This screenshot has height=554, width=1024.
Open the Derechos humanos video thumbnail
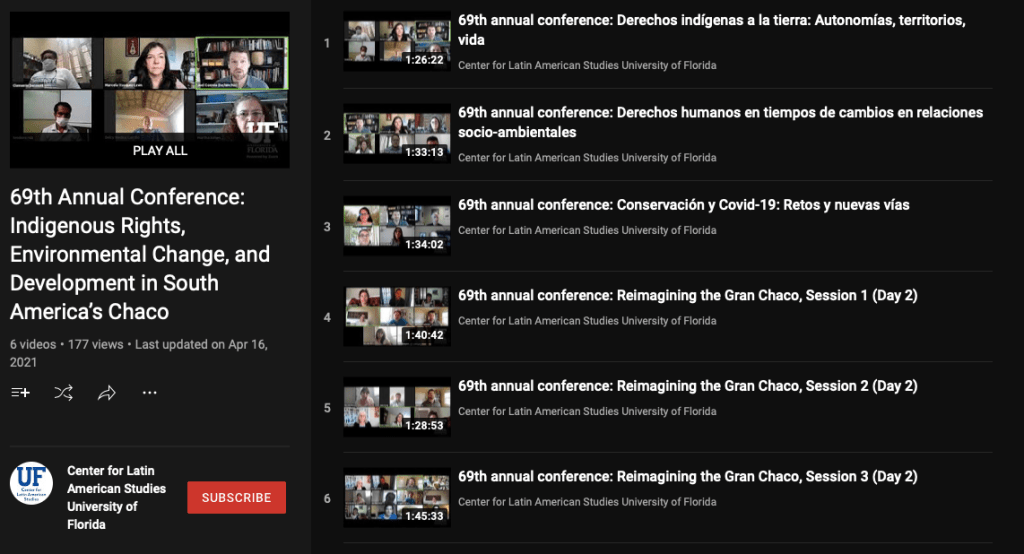coord(396,134)
